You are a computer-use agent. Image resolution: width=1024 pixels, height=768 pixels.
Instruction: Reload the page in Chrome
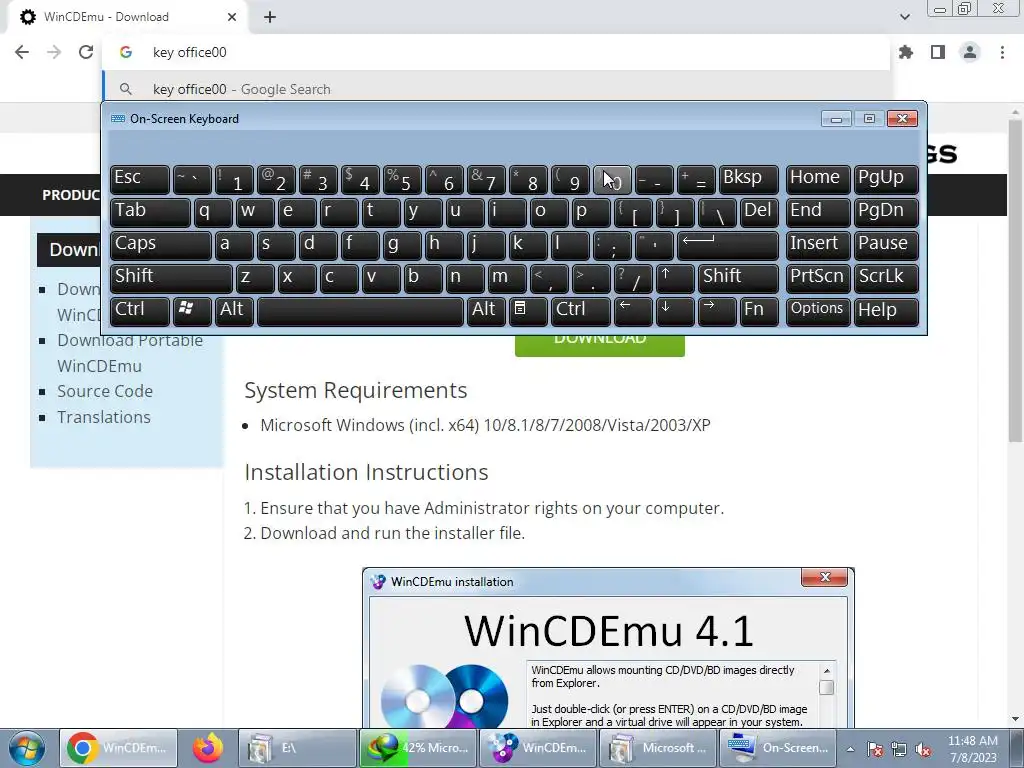86,52
